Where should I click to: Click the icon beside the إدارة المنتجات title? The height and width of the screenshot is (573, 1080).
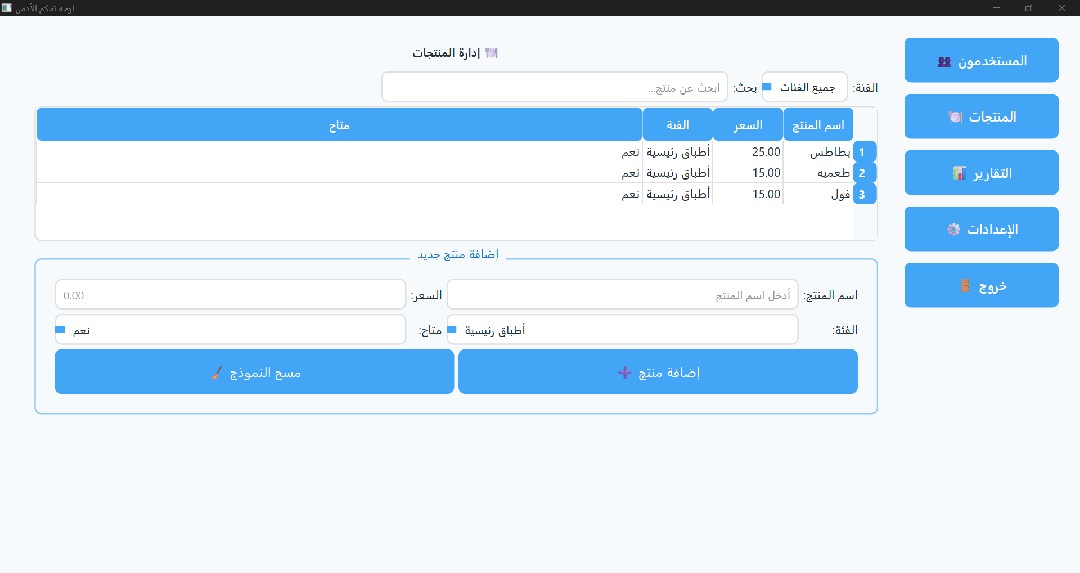click(491, 52)
